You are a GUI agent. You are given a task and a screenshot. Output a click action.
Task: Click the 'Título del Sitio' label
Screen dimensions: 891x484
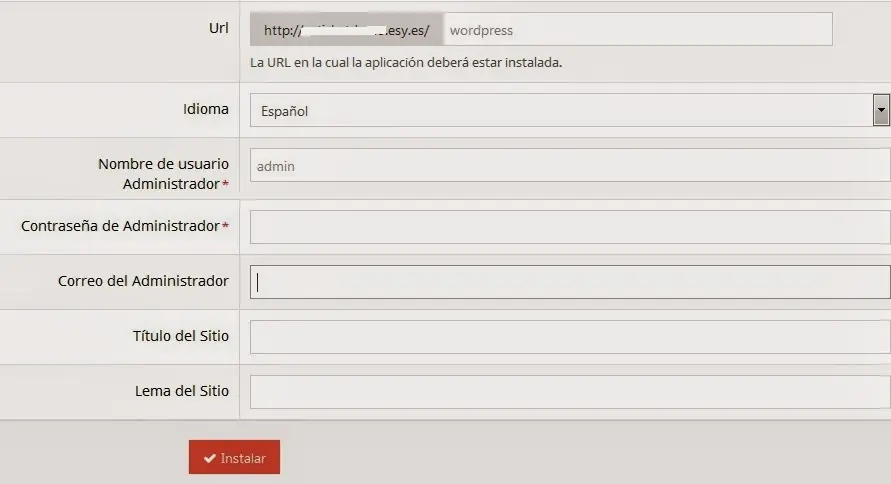[x=181, y=336]
